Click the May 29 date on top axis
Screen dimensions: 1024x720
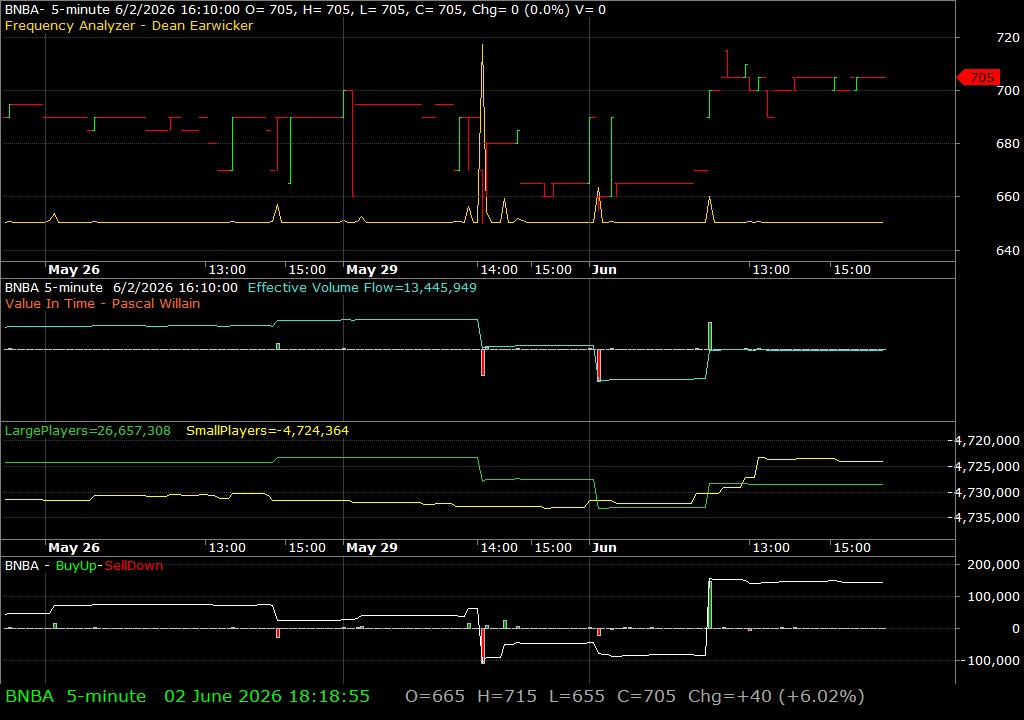[372, 270]
